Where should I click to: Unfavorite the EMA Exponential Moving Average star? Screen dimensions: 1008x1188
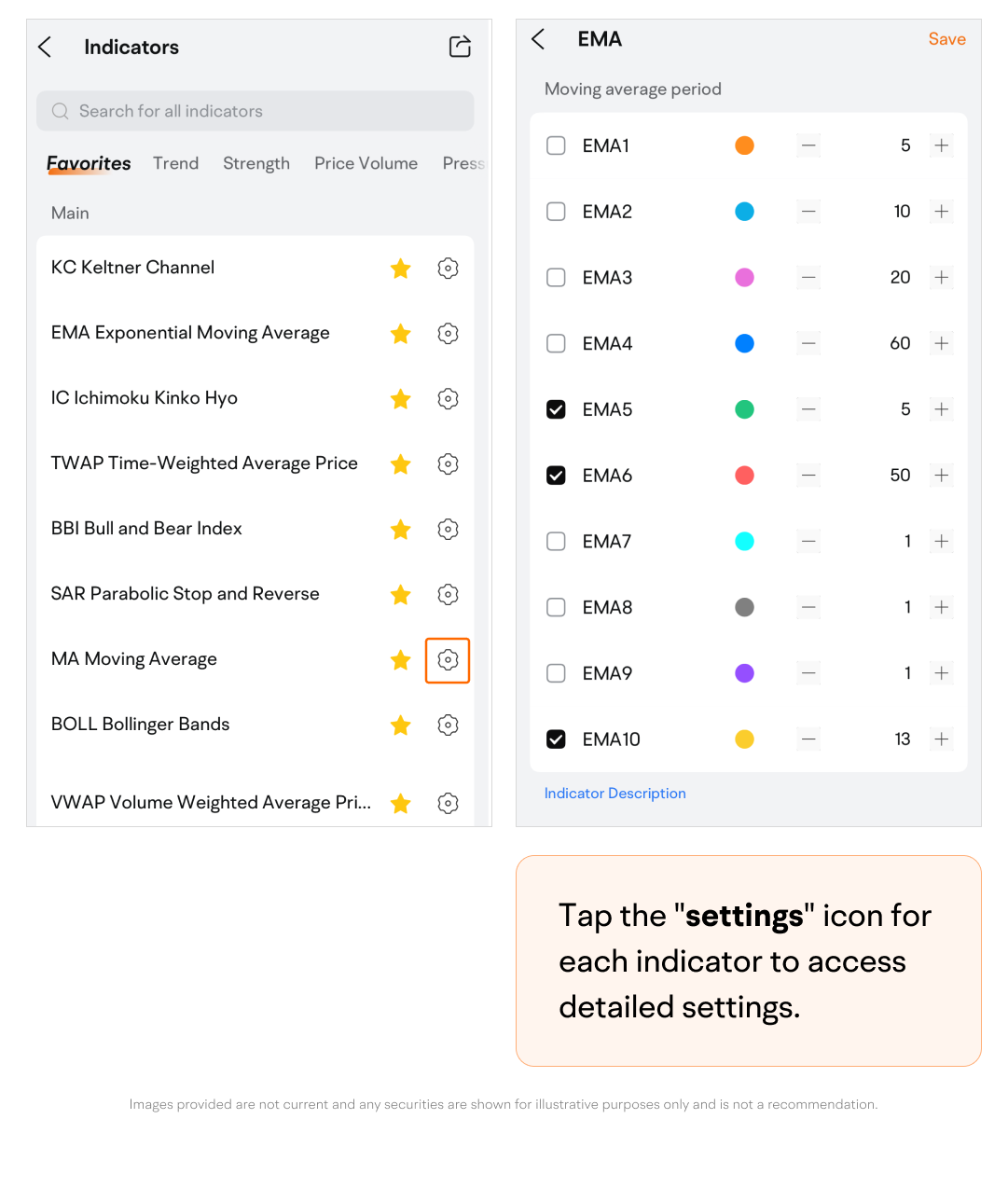(x=401, y=334)
